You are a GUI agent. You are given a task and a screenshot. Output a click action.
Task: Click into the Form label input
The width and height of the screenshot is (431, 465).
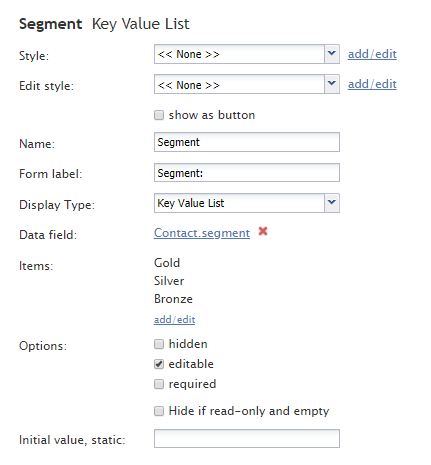tap(247, 173)
